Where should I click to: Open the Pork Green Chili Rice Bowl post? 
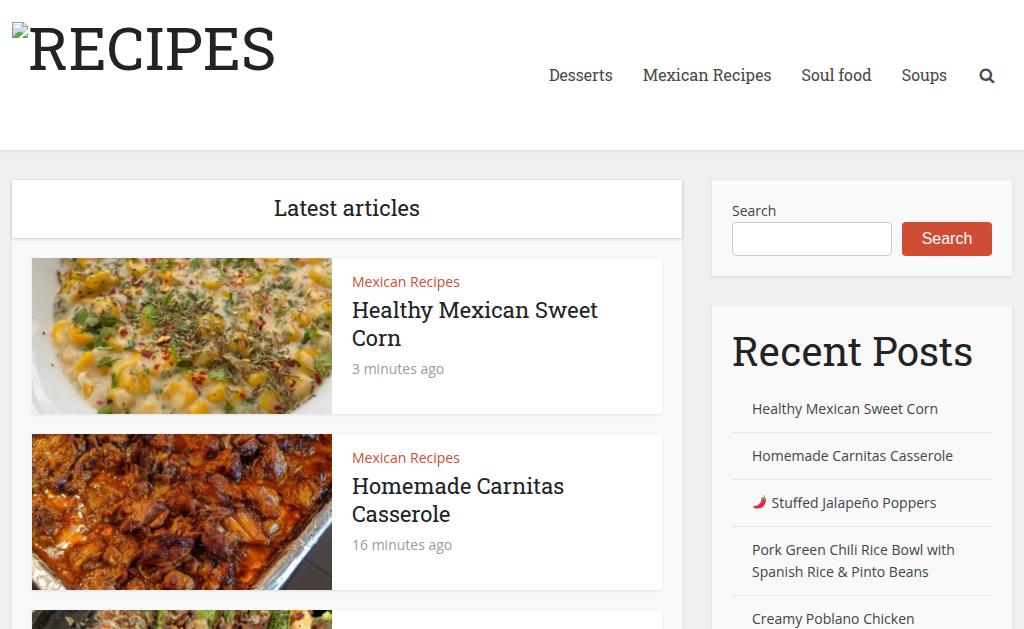853,560
